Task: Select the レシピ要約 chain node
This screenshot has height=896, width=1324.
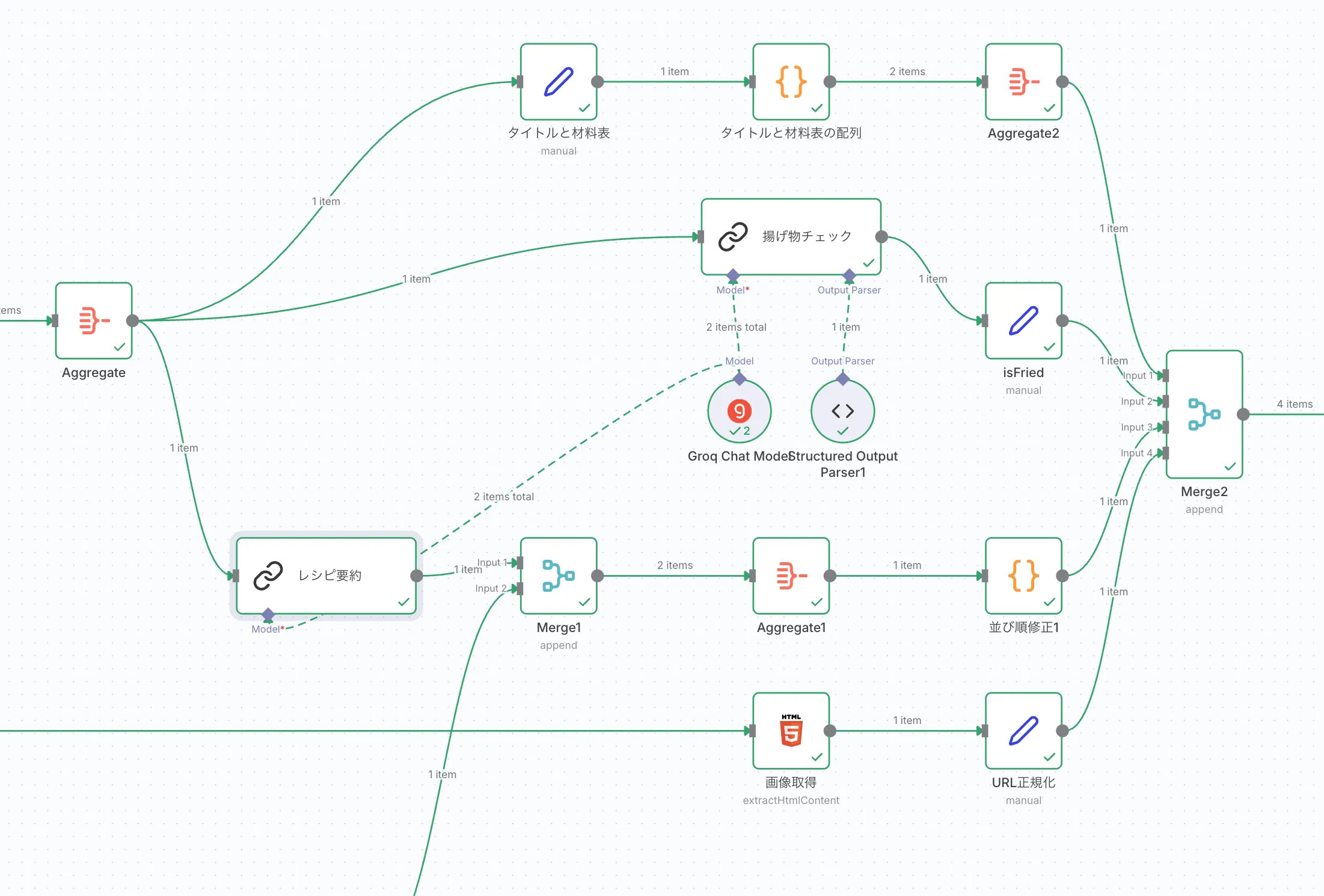Action: [326, 575]
